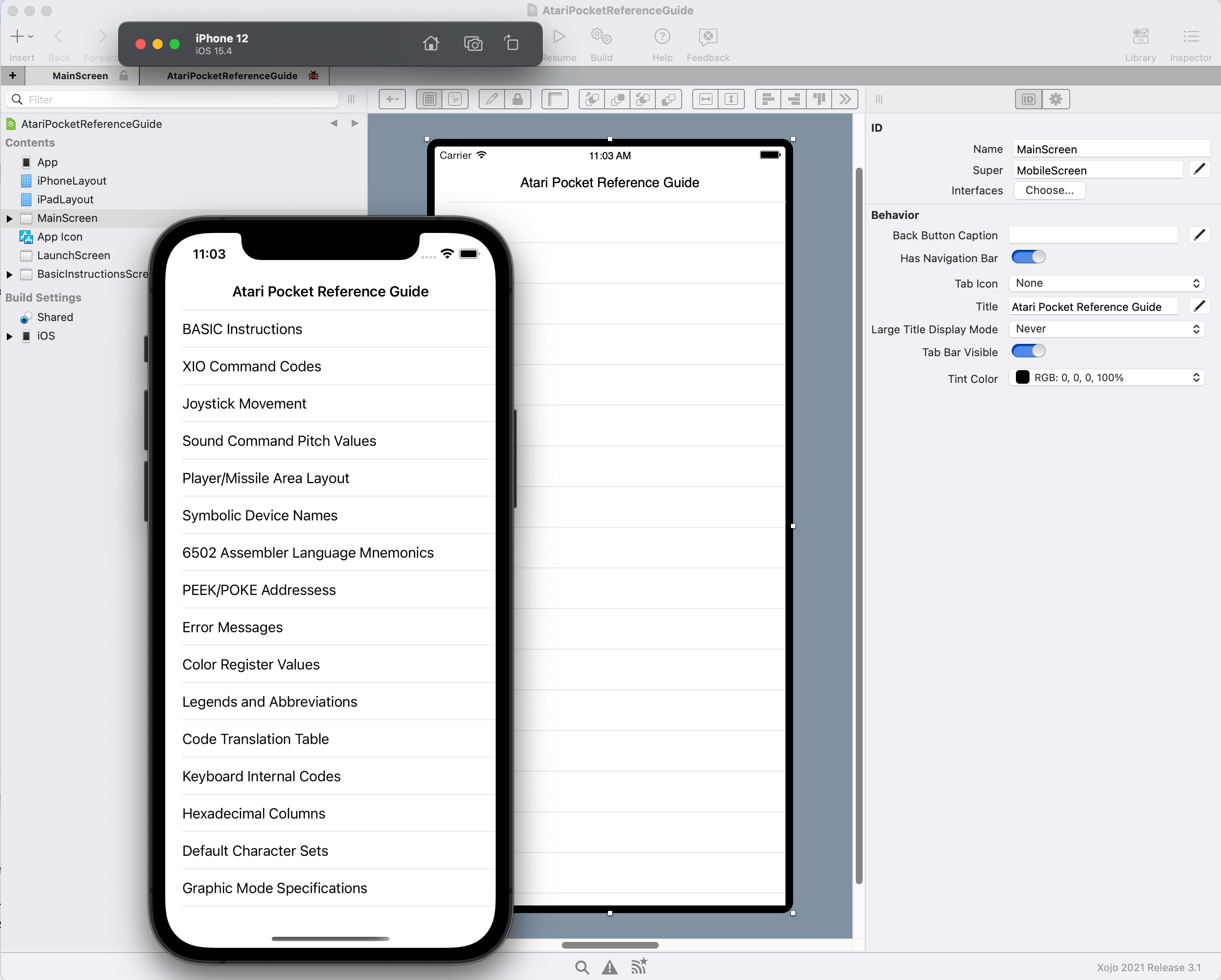
Task: Click the Fill Height icon
Action: (731, 100)
